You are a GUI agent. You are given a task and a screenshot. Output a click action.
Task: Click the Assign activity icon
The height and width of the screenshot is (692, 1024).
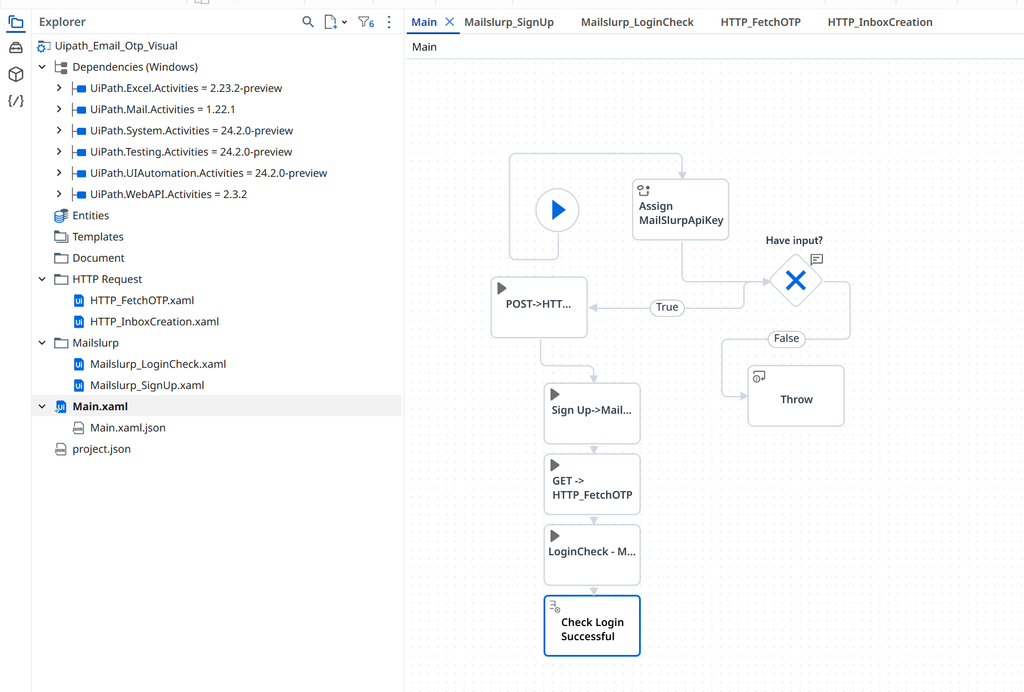tap(644, 191)
